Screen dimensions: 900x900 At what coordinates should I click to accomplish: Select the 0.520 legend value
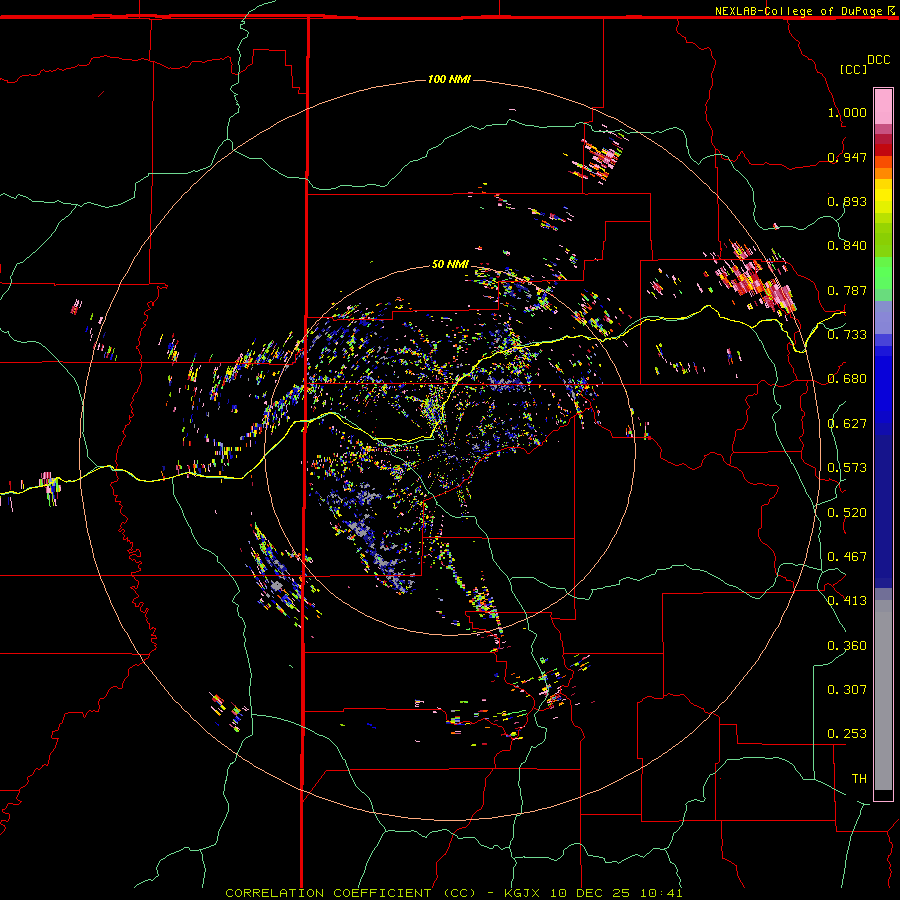click(847, 512)
